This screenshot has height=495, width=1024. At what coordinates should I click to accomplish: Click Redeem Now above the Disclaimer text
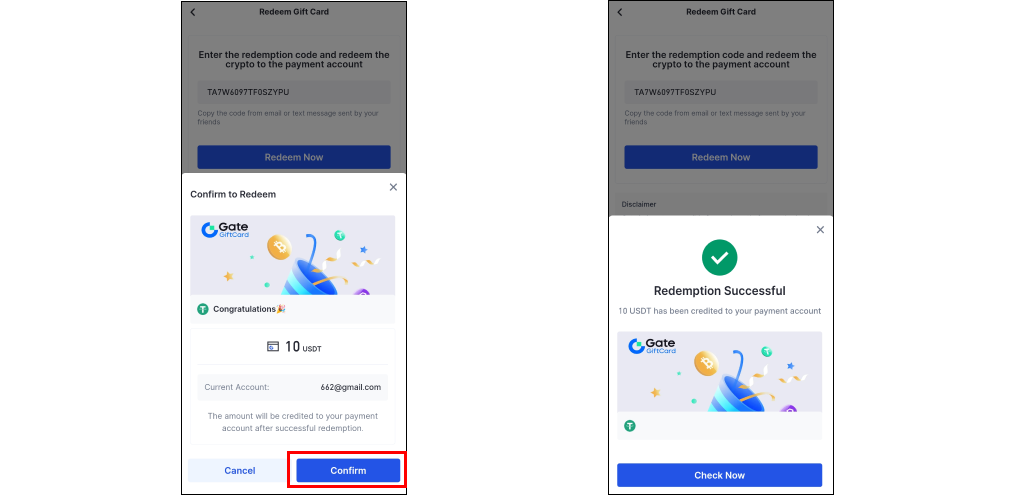(x=720, y=157)
